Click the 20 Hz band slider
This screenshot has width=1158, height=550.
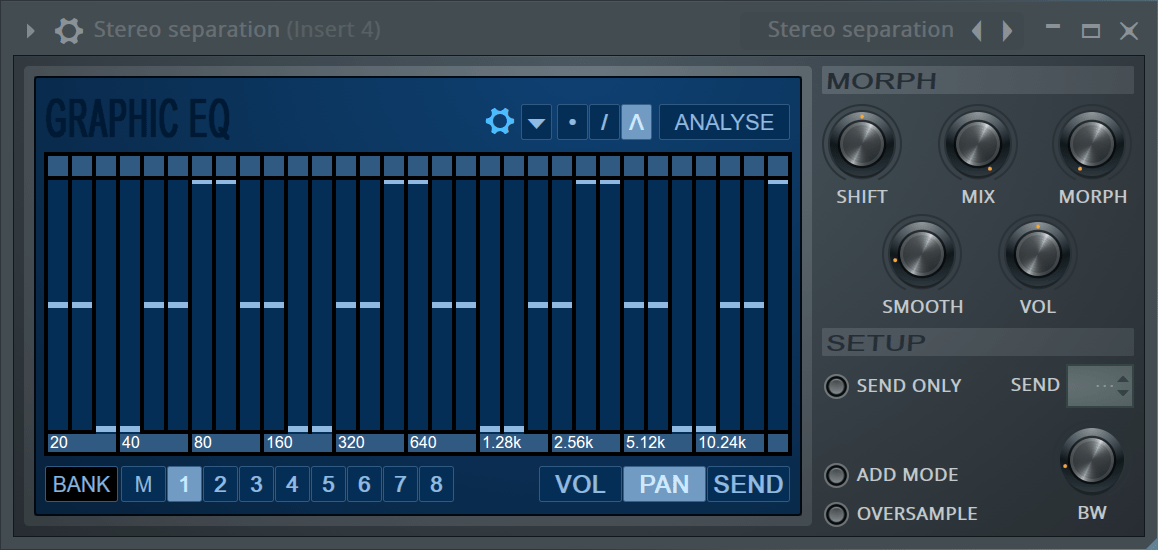pos(57,304)
